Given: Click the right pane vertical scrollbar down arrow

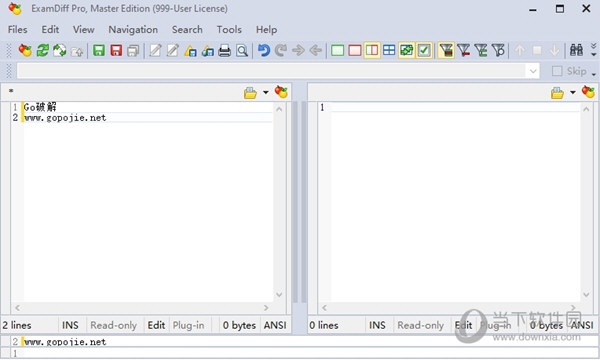Looking at the screenshot, I should point(586,294).
